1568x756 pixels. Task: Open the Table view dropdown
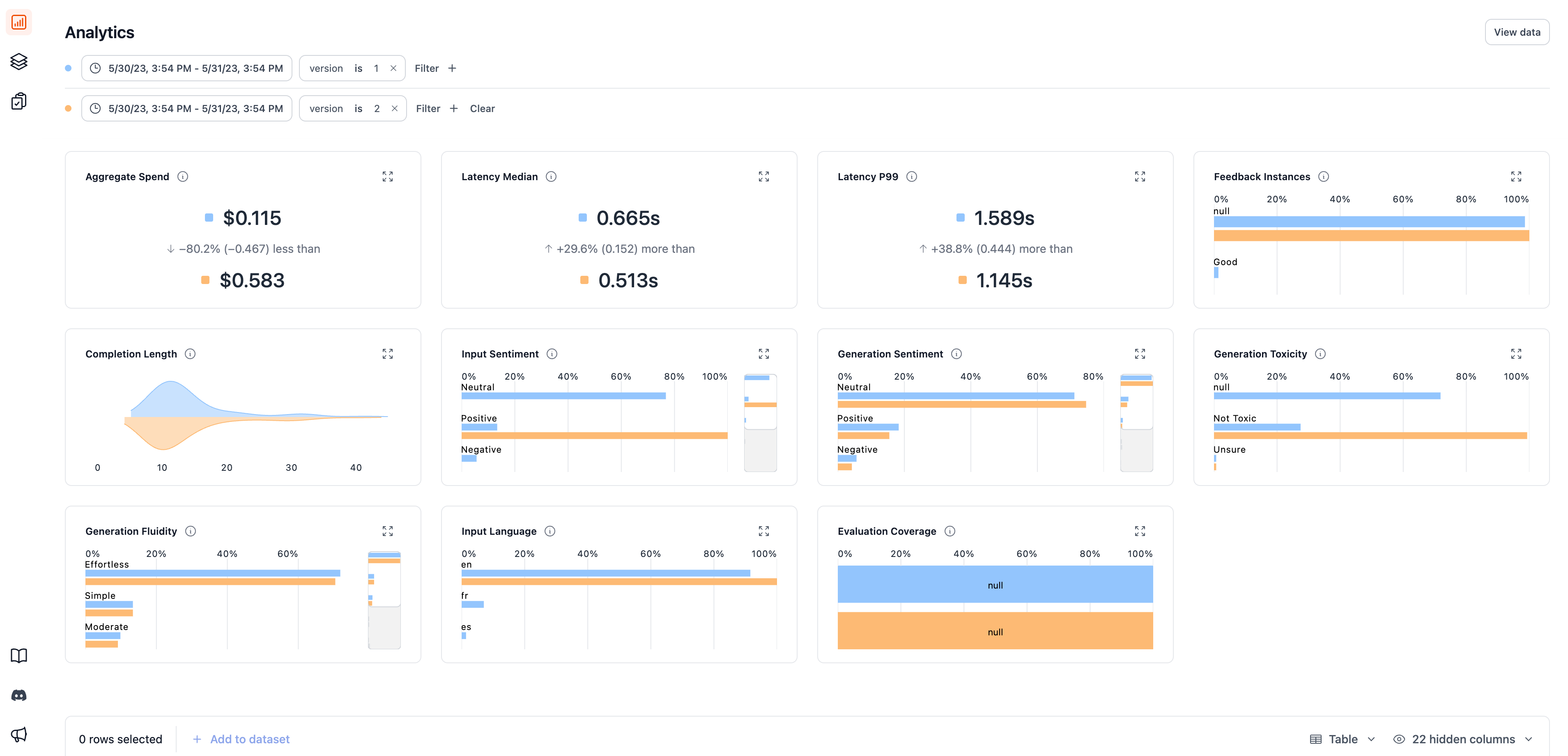click(1343, 739)
